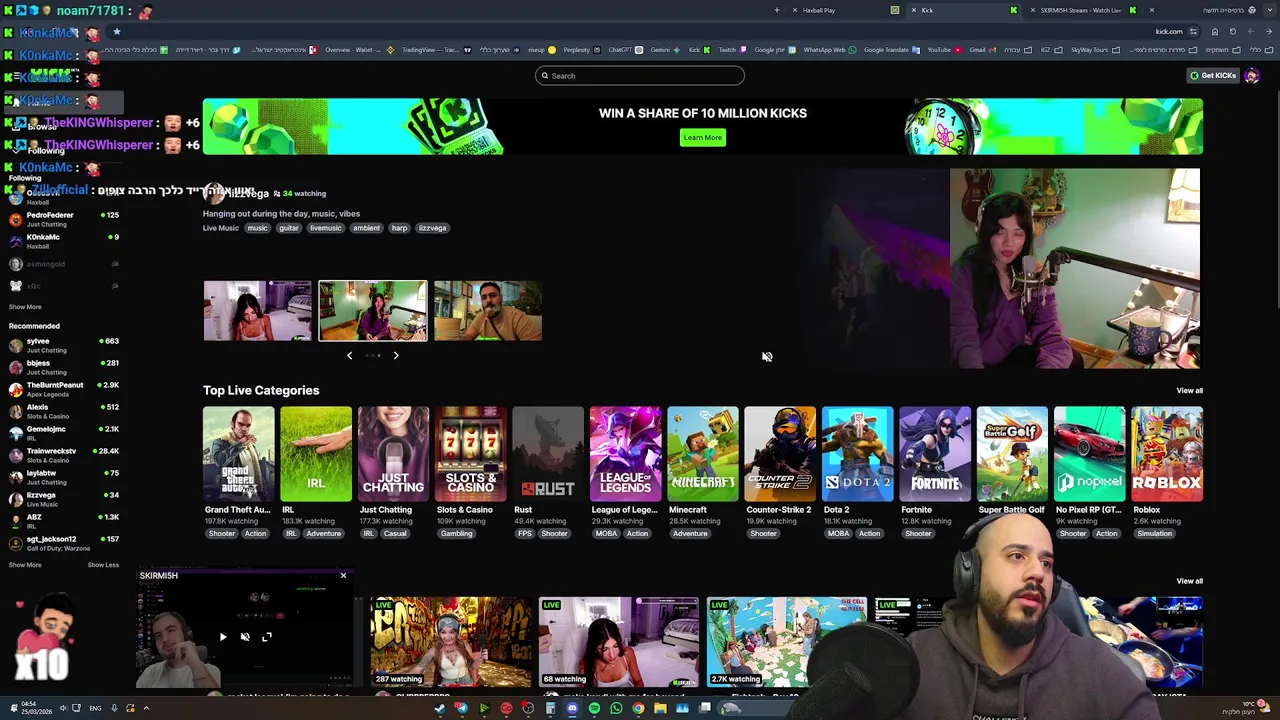
Task: Expand Following list with Show More
Action: click(x=25, y=307)
